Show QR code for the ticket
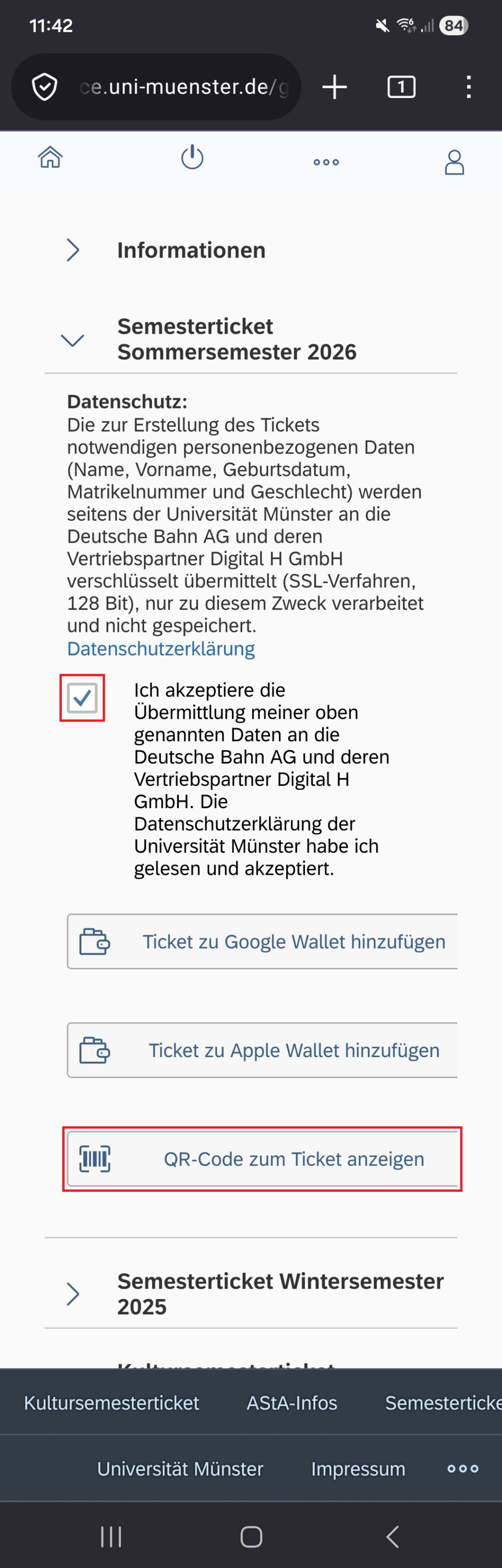The height and width of the screenshot is (1568, 502). click(x=262, y=1159)
